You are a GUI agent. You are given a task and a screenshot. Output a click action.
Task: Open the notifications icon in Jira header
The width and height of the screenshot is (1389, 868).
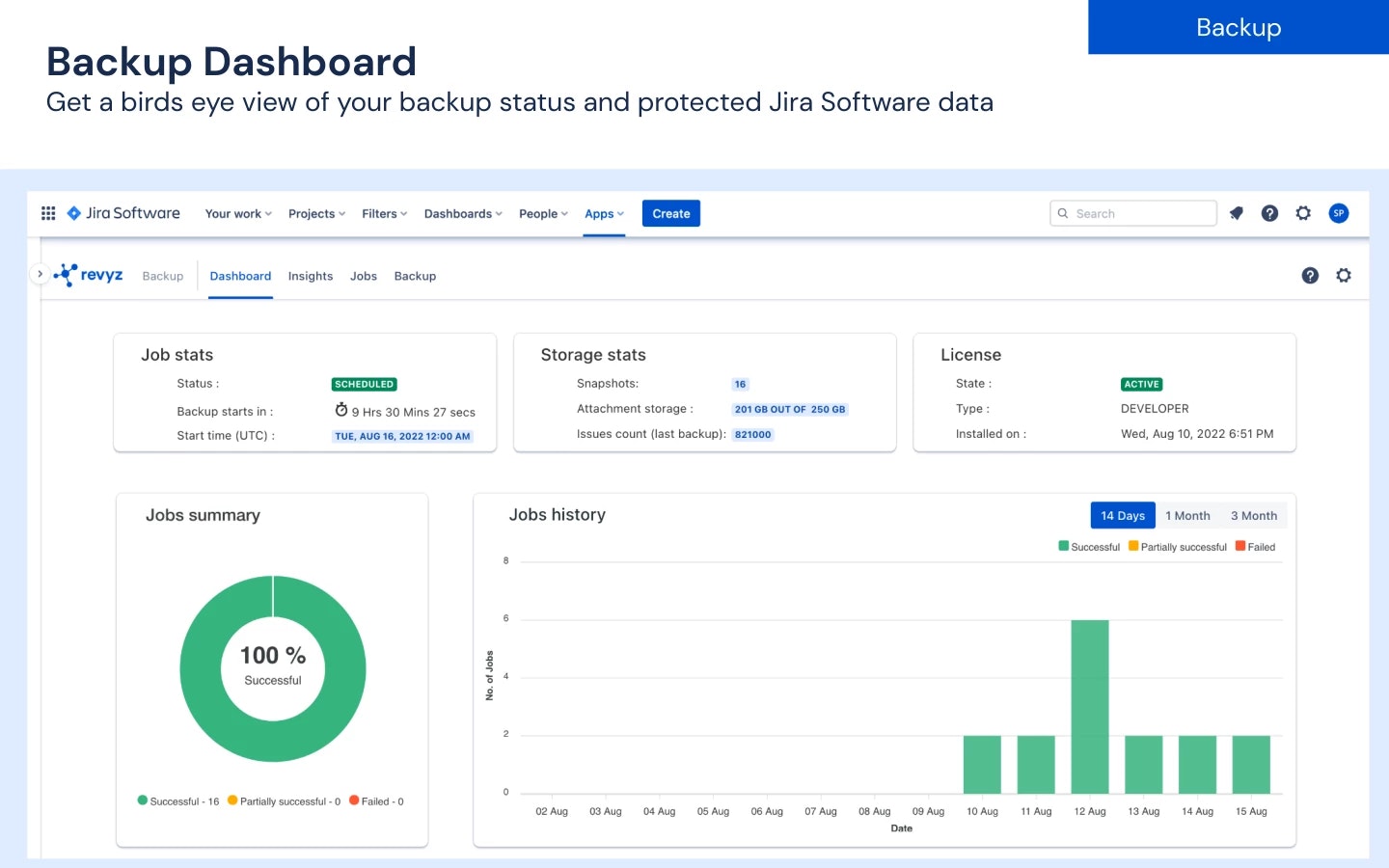[x=1237, y=213]
